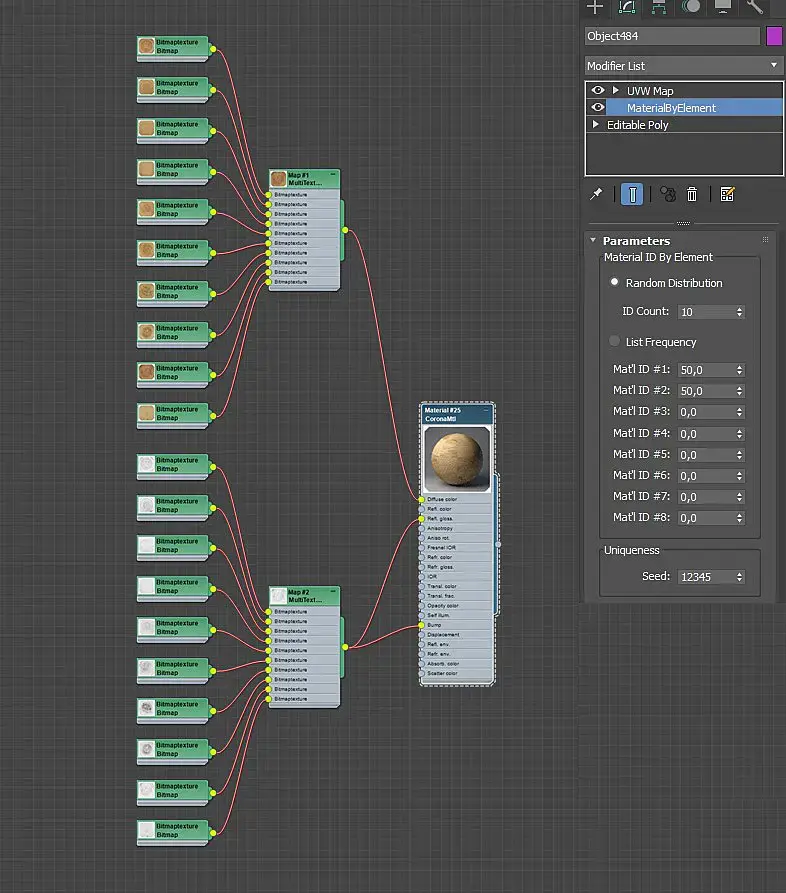Open the purple object color swatch

pyautogui.click(x=774, y=36)
